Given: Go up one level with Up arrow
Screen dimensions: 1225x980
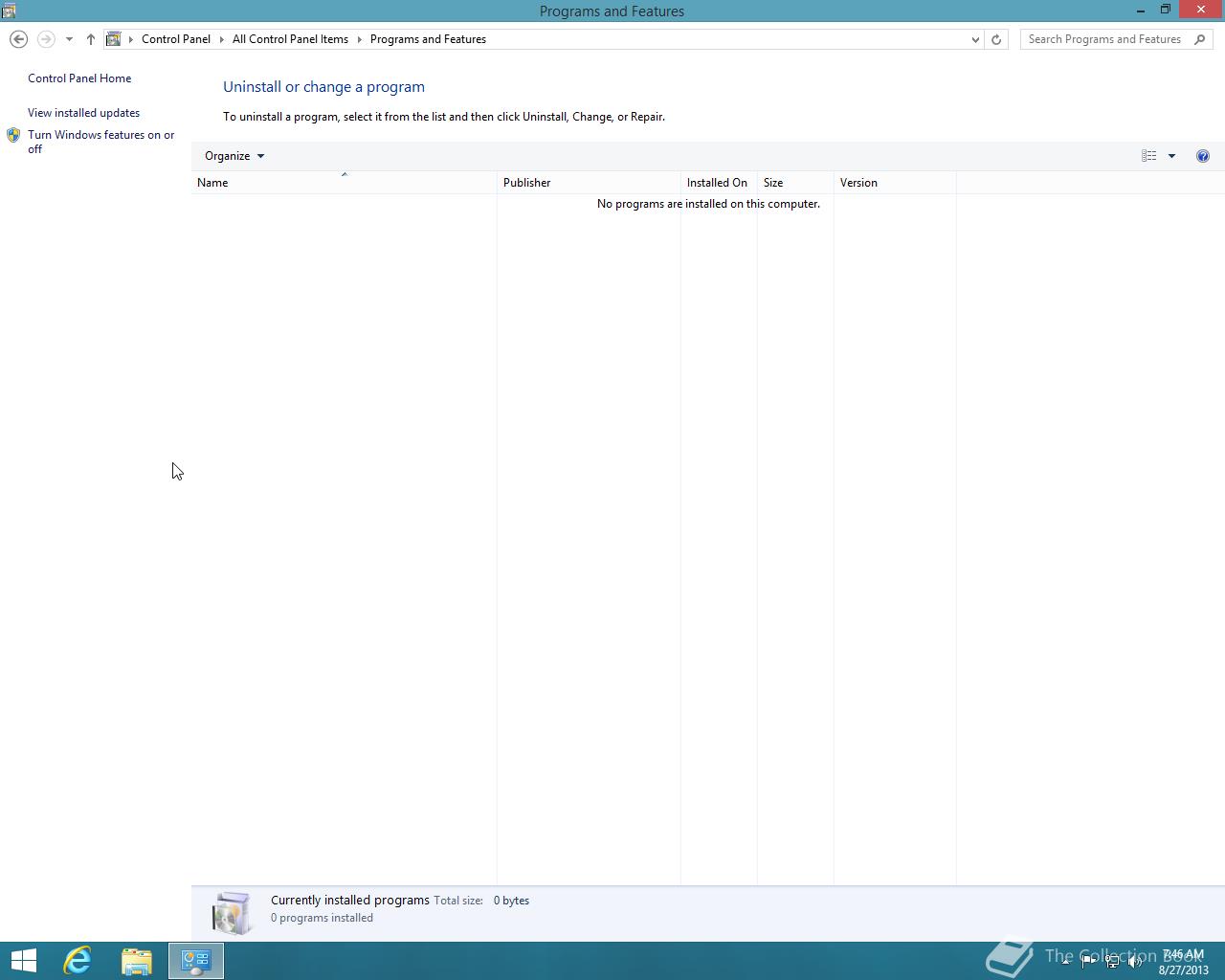Looking at the screenshot, I should (90, 39).
